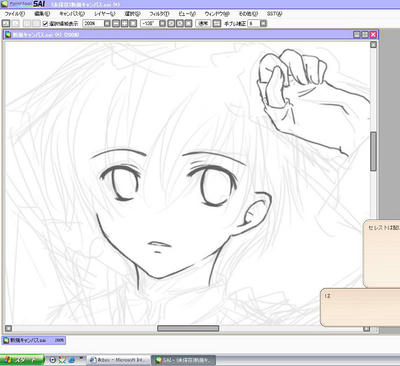The height and width of the screenshot is (366, 400).
Task: Rotate canvas counterclockwise using toolbar icon
Action: [x=171, y=23]
